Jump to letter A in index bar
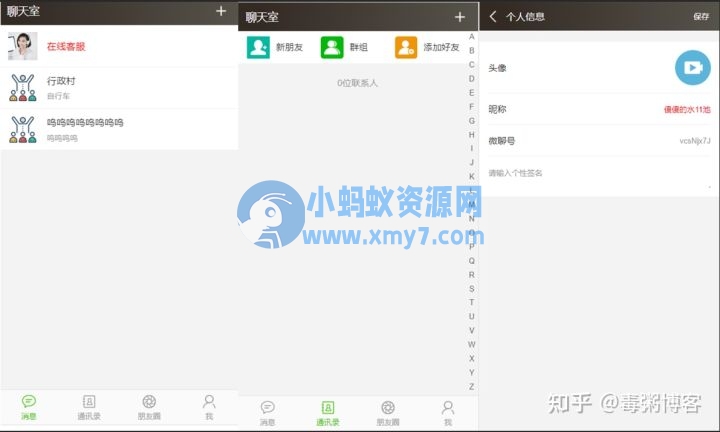The height and width of the screenshot is (432, 720). pyautogui.click(x=472, y=37)
